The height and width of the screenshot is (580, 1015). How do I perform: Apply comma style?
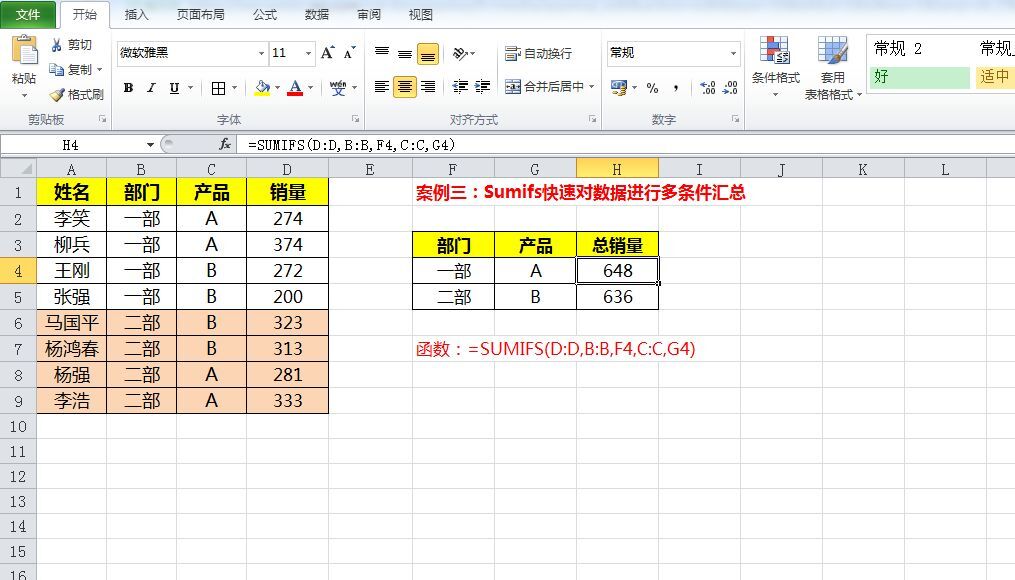tap(676, 87)
